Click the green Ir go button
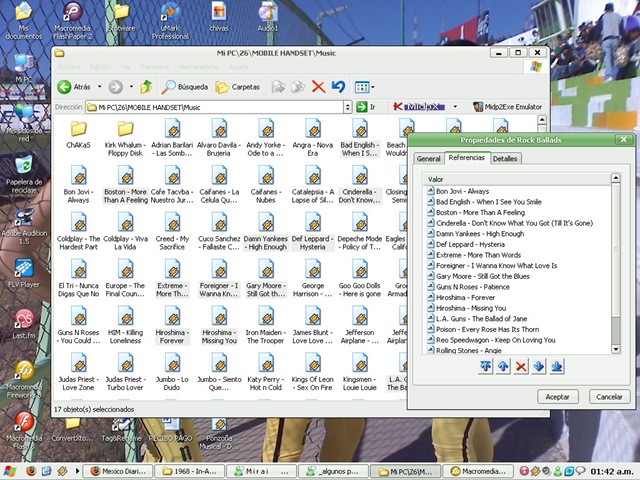640x480 pixels. tap(366, 107)
